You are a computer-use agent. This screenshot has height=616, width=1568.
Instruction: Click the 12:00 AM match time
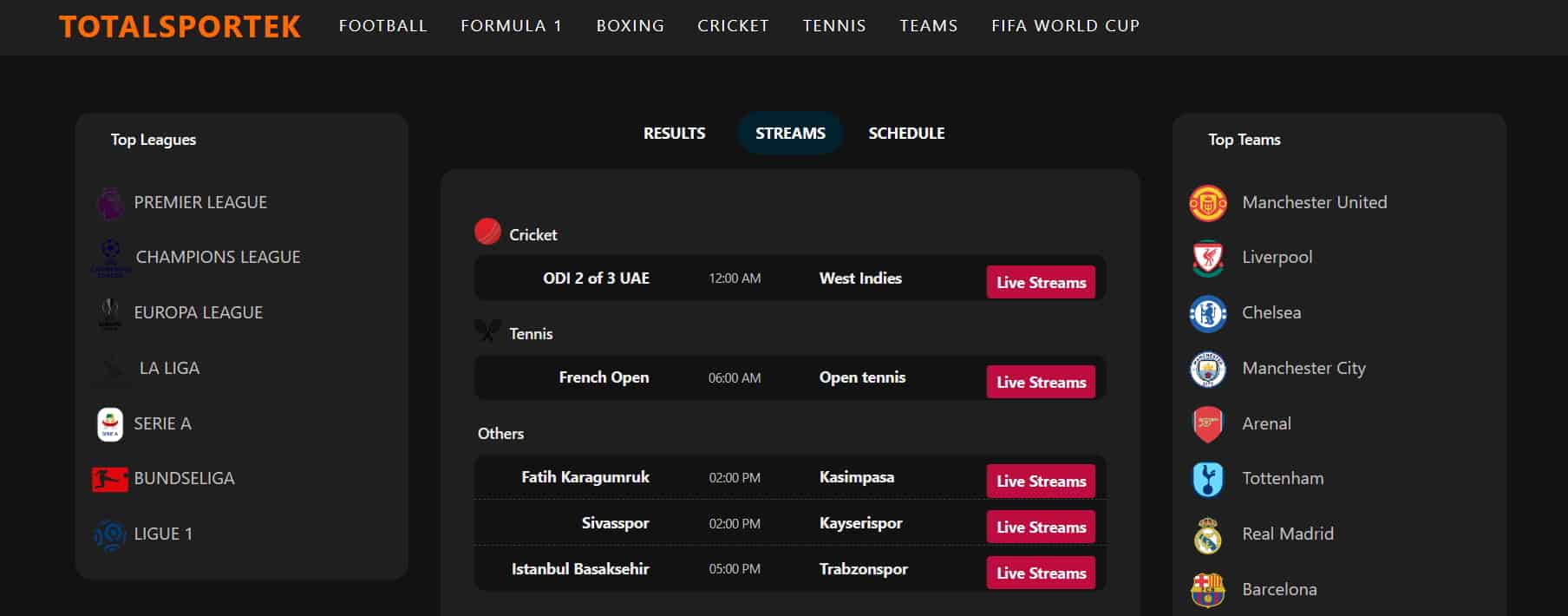click(735, 279)
